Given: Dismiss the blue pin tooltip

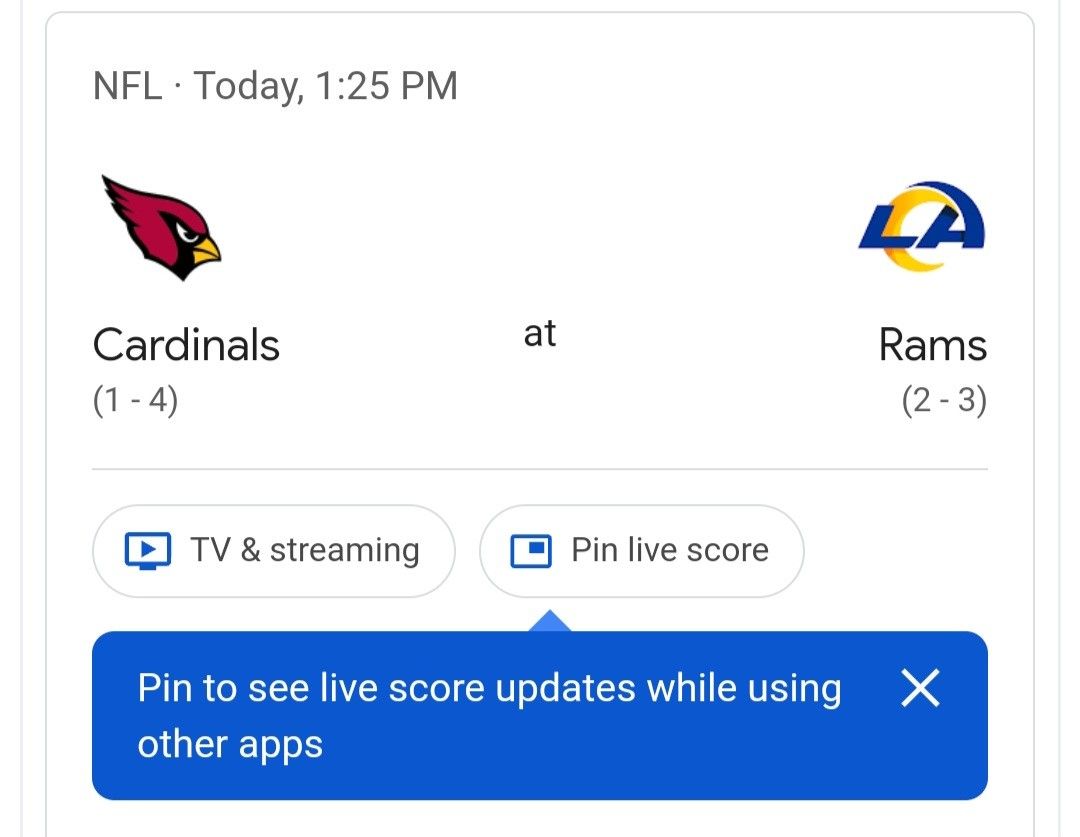Looking at the screenshot, I should 920,688.
